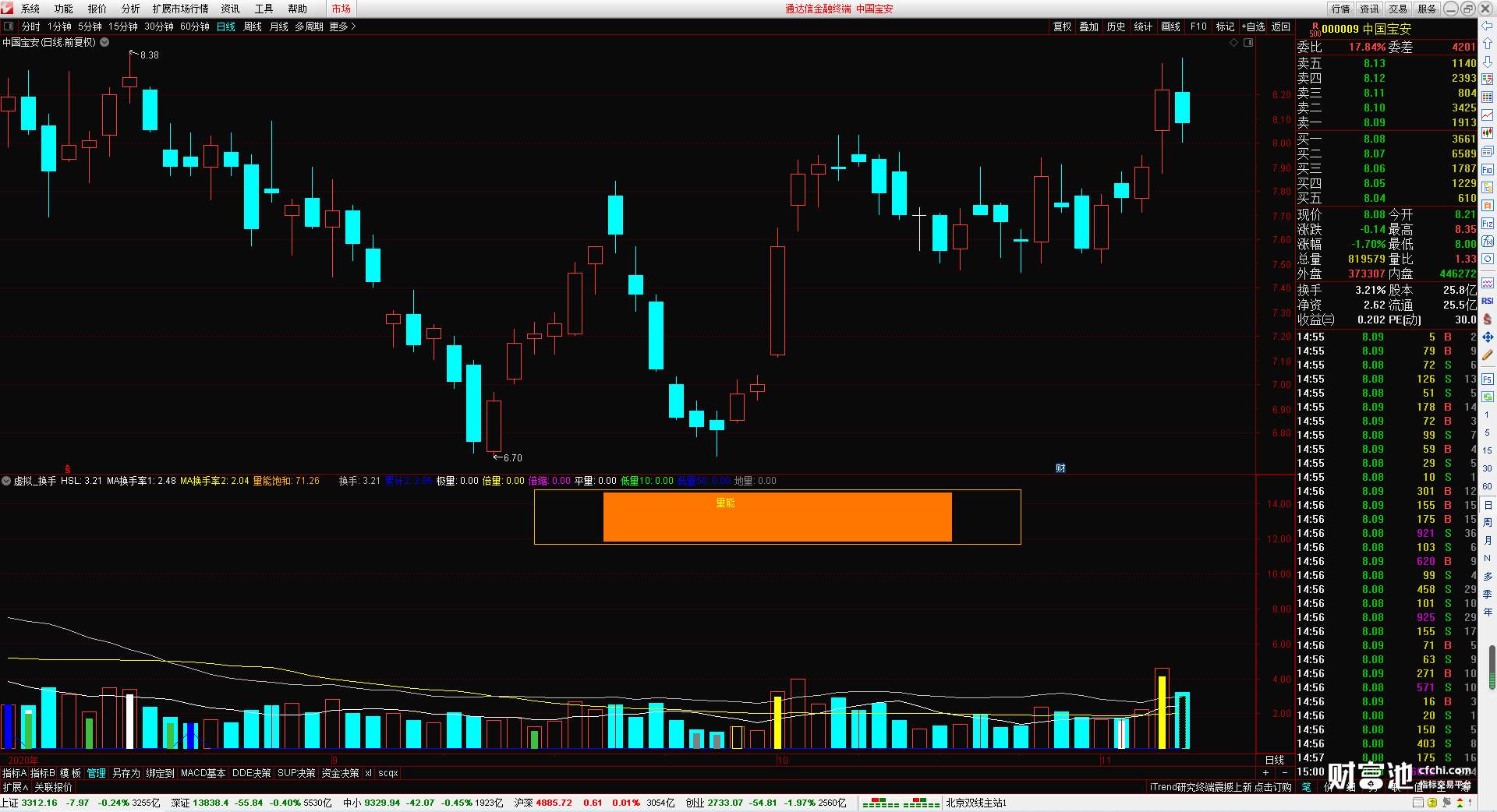1497x812 pixels.
Task: Open the 分析 menu
Action: (131, 9)
